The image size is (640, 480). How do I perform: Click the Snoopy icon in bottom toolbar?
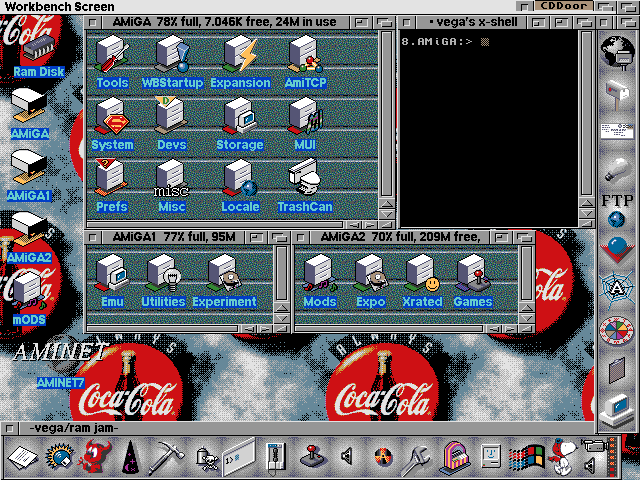(x=562, y=456)
